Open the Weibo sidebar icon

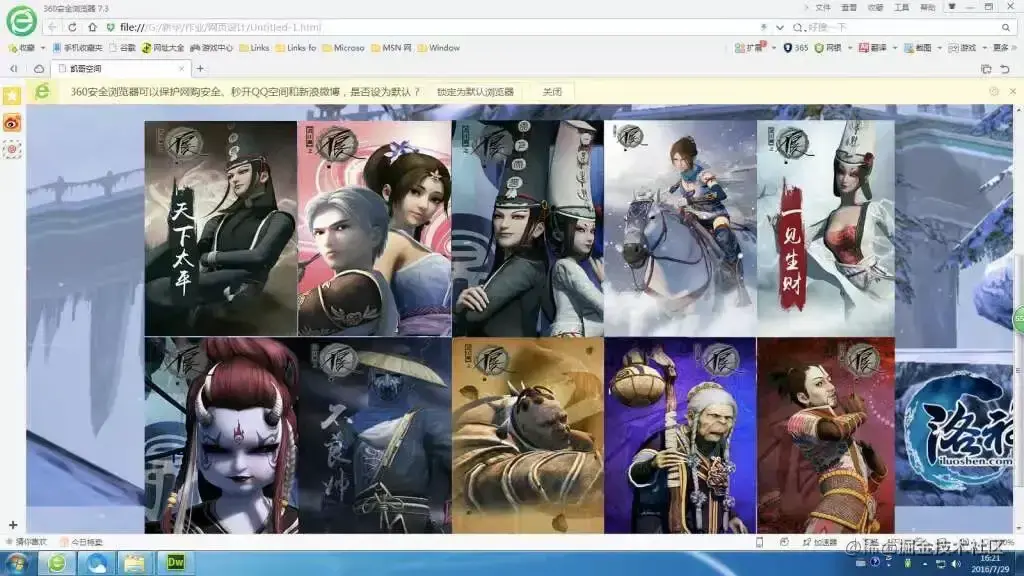coord(12,122)
